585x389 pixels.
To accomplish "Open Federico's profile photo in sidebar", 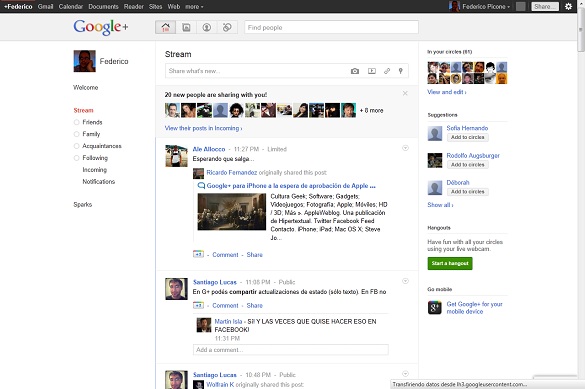I will (x=85, y=61).
